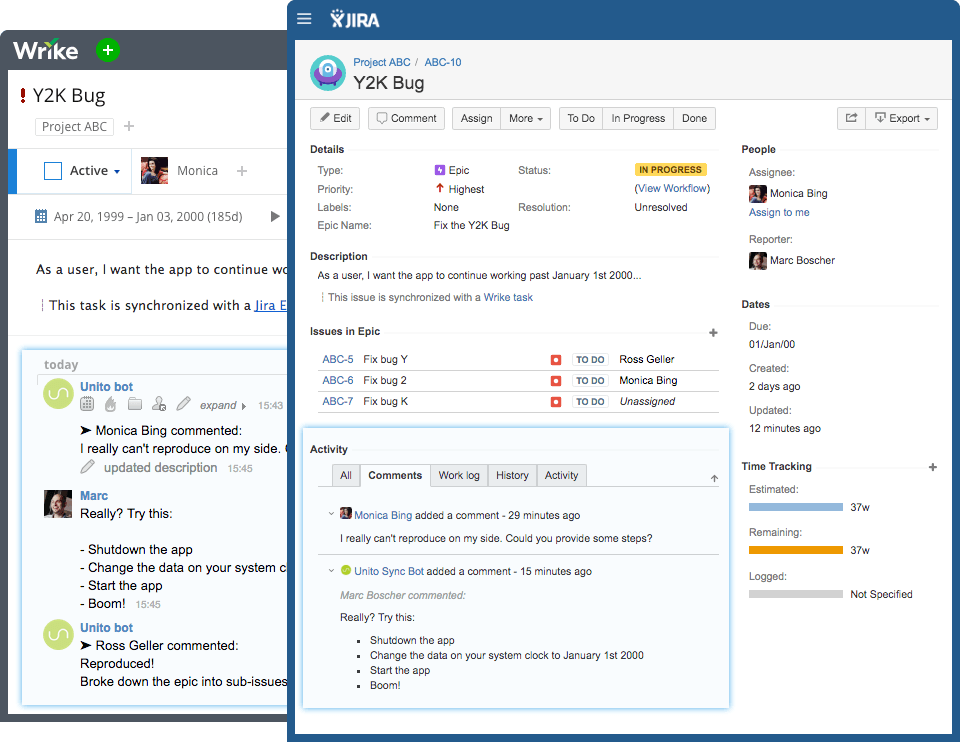Open the Jira hamburger menu
Viewport: 960px width, 743px height.
click(x=304, y=17)
